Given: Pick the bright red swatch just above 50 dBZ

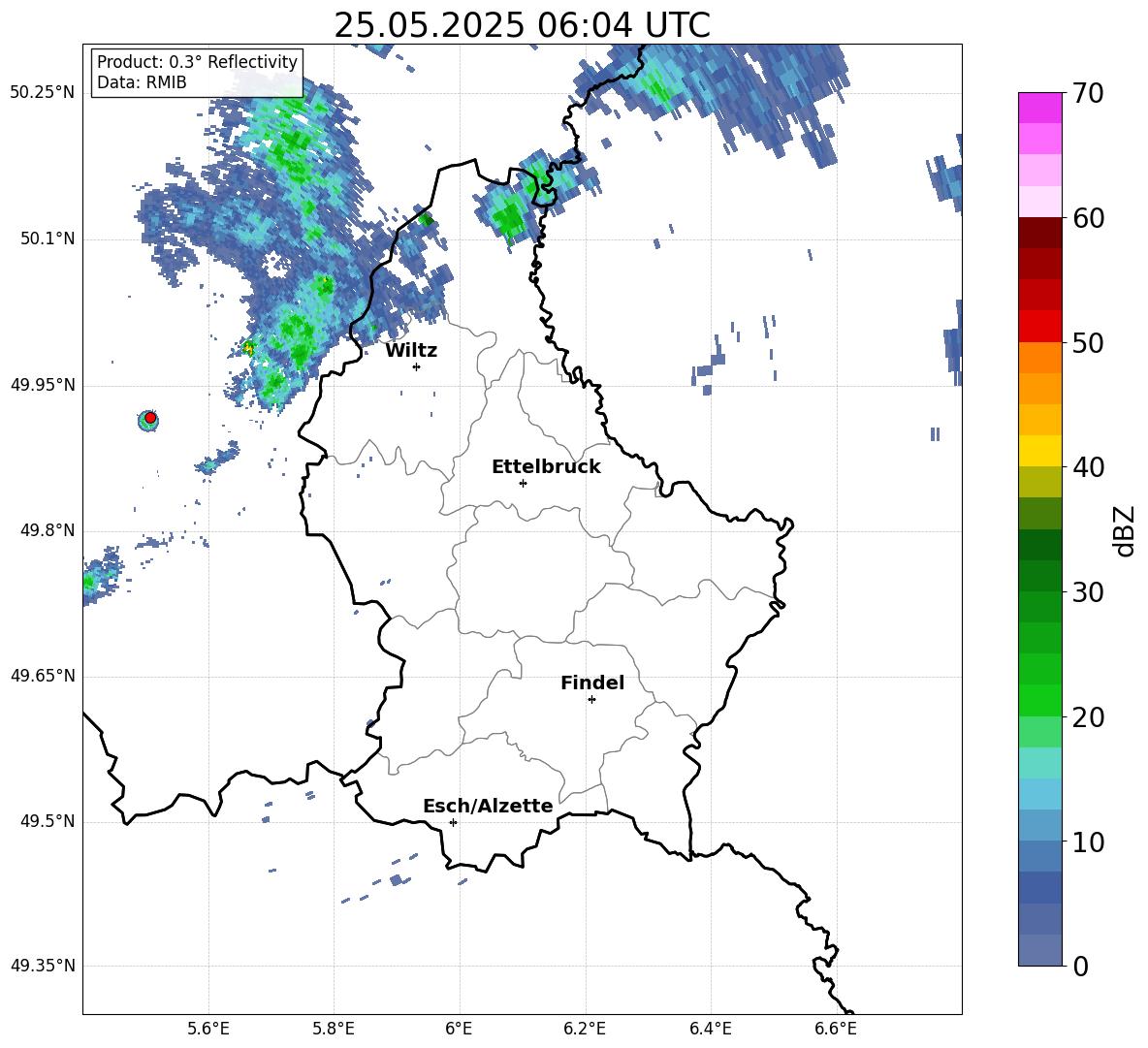Looking at the screenshot, I should 1039,327.
